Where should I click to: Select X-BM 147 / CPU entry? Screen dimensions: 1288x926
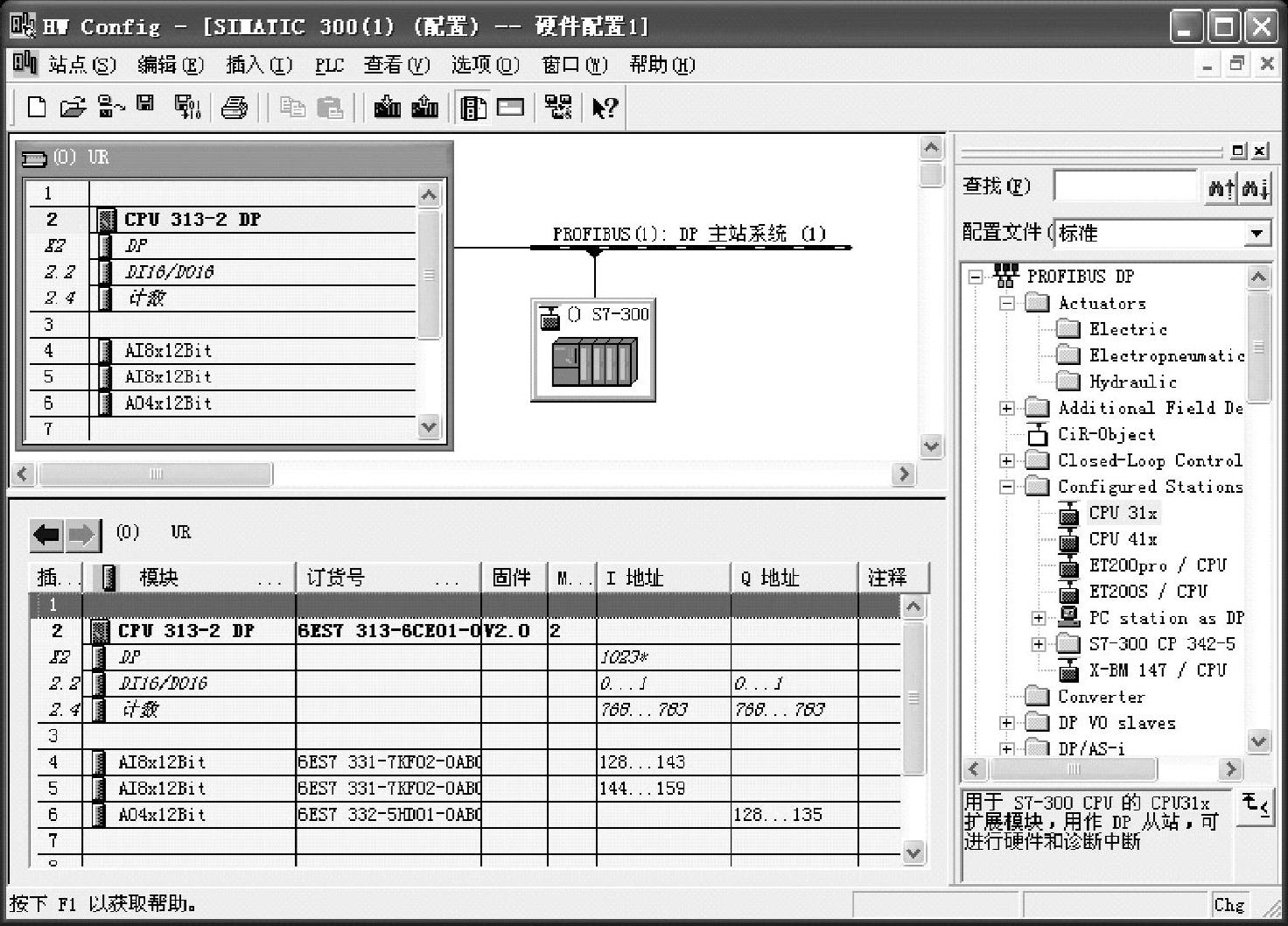(1158, 670)
